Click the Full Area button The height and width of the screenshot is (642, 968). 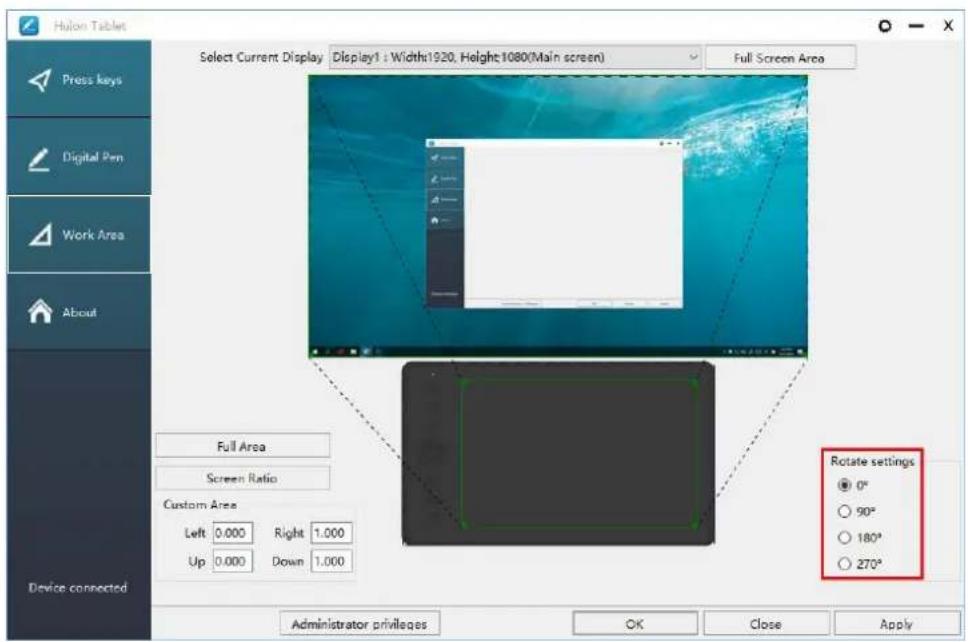click(x=242, y=446)
